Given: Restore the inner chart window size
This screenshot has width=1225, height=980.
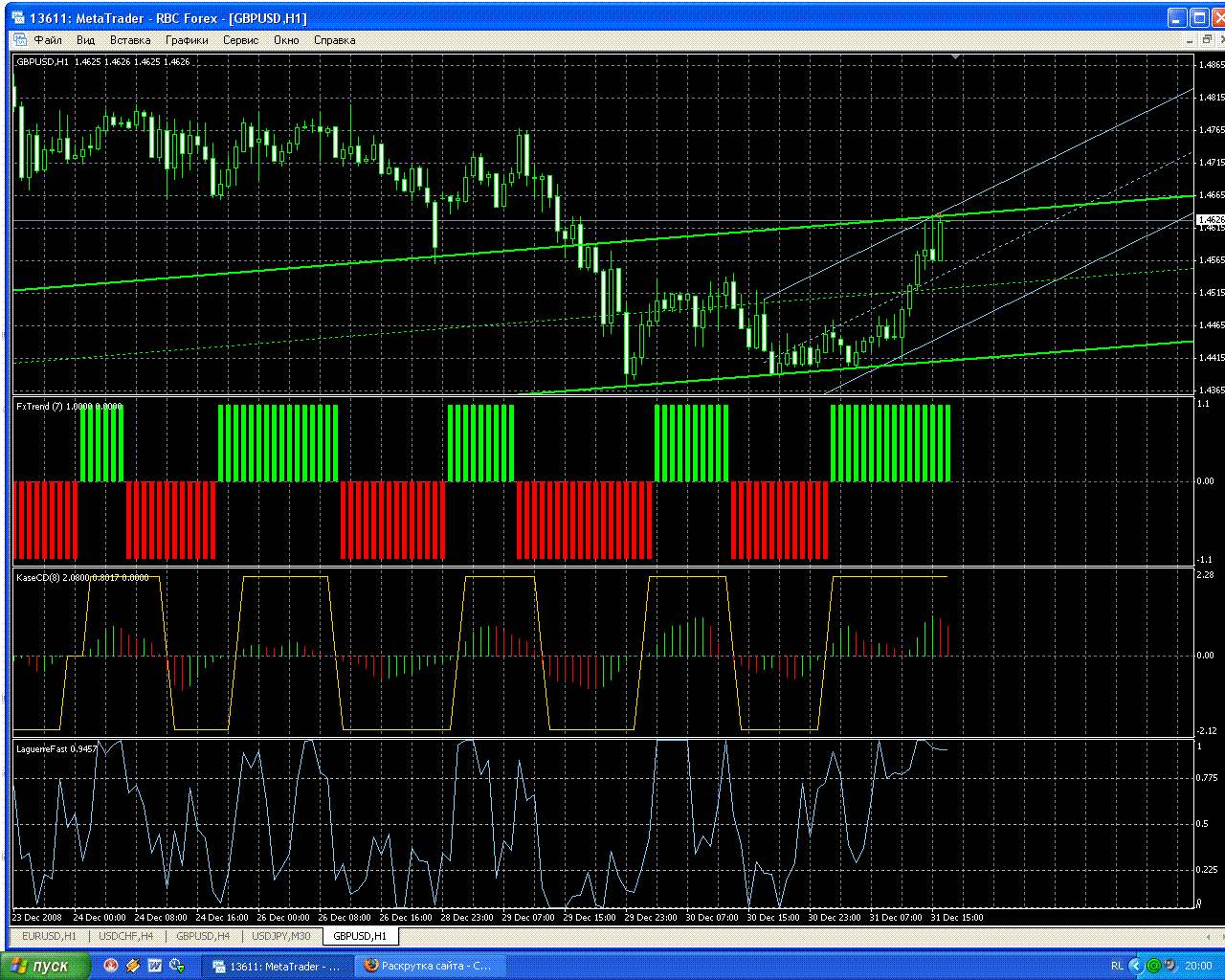Looking at the screenshot, I should tap(1208, 40).
